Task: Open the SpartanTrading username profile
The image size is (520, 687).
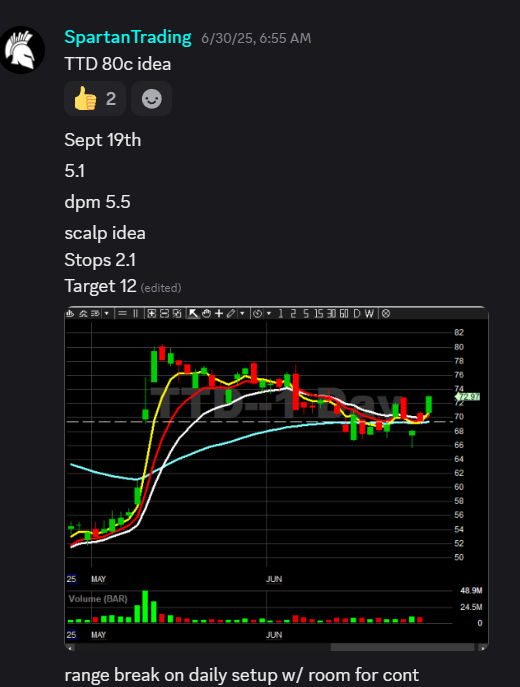Action: click(x=128, y=37)
